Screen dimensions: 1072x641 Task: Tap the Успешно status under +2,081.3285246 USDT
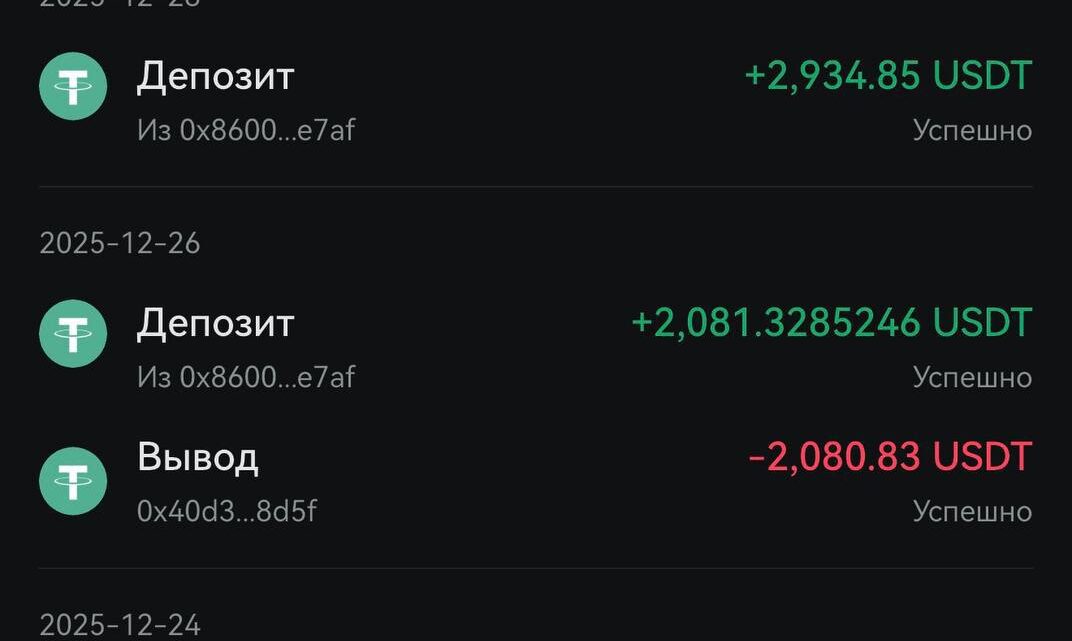click(971, 377)
